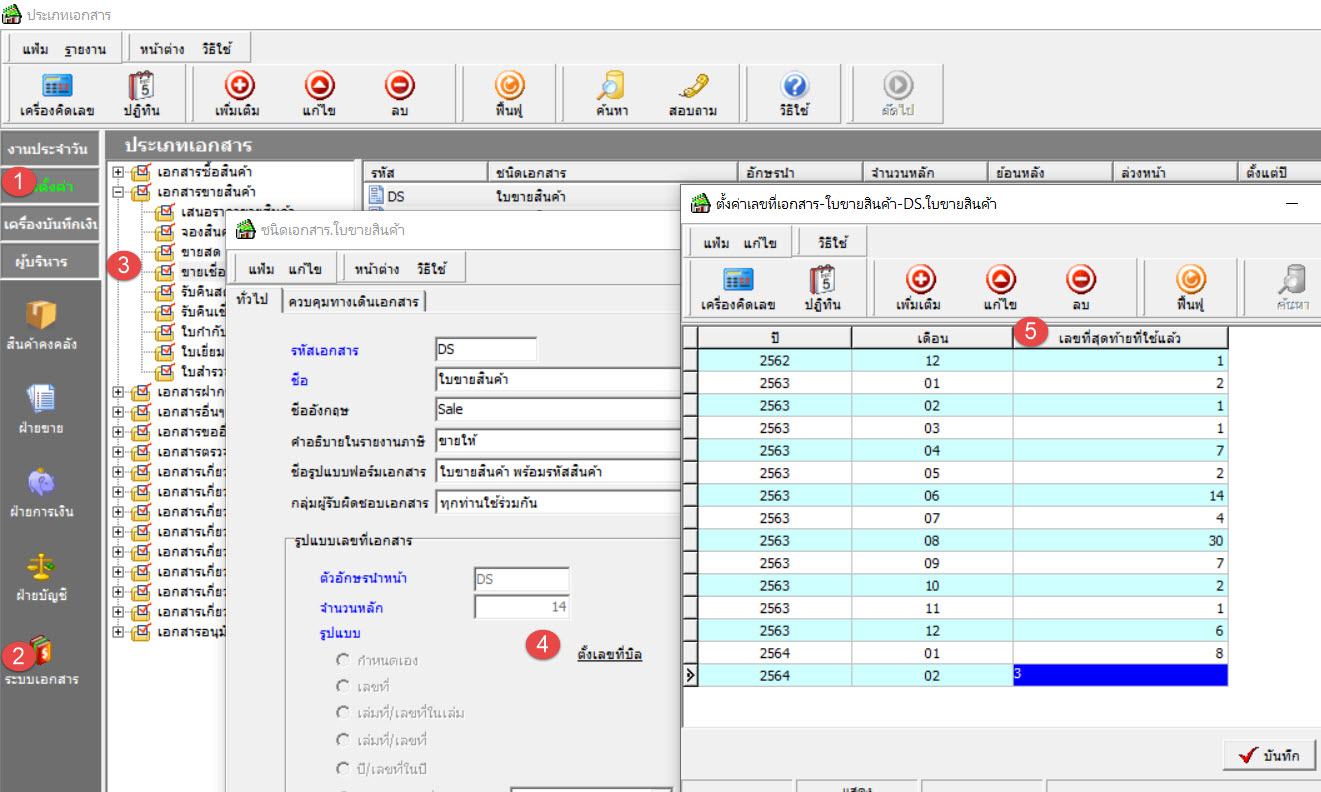Expand เอกสารอนุม tree node
The height and width of the screenshot is (792, 1321).
[x=118, y=631]
